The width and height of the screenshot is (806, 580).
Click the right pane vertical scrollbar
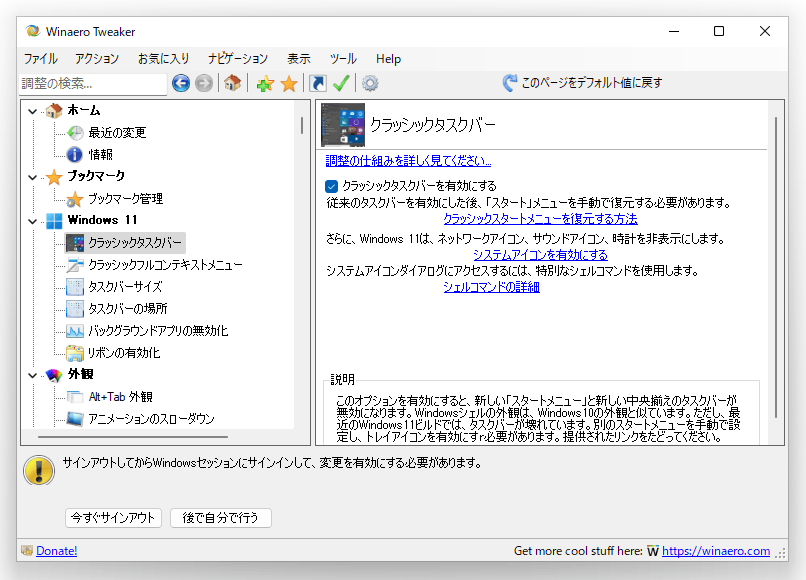tap(776, 267)
